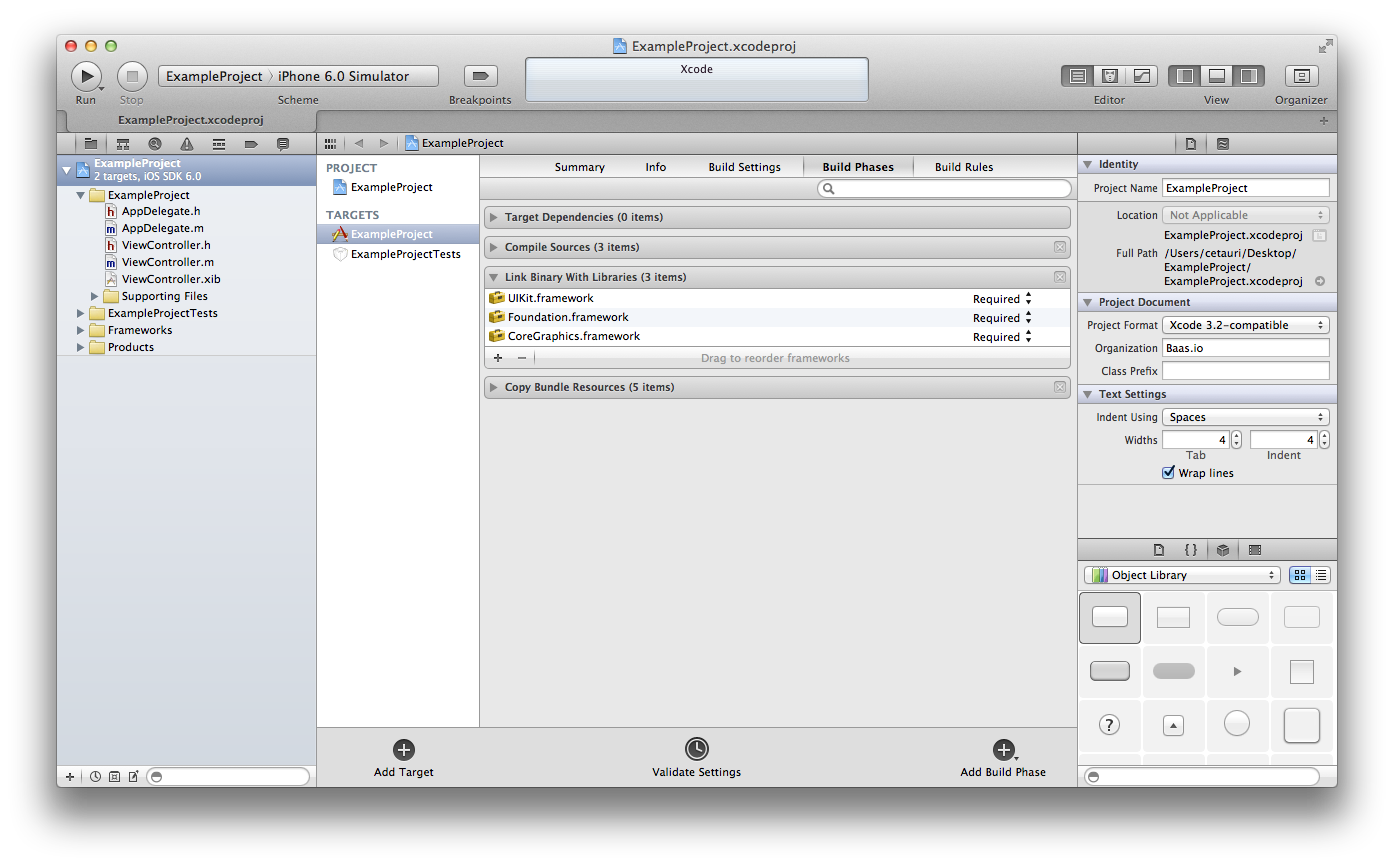Uncheck the Wrap lines checkbox
Viewport: 1394px width, 866px height.
point(1168,473)
